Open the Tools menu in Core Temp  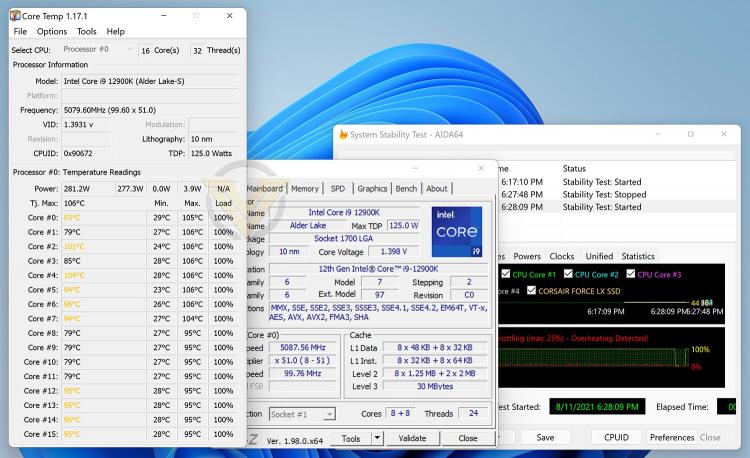click(87, 32)
